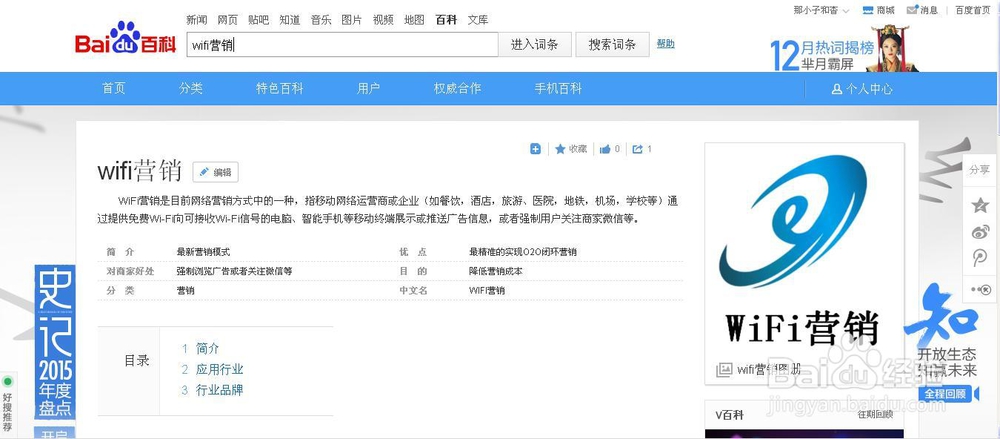Click the 编辑 edit button

tap(216, 172)
